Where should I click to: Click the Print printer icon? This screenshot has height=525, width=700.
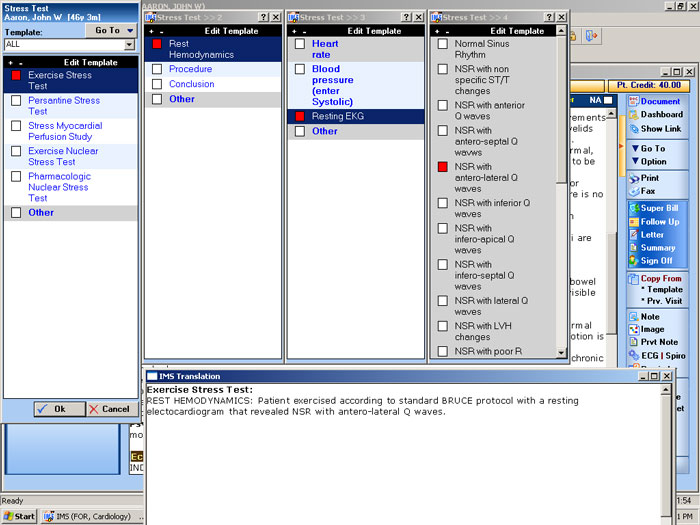pyautogui.click(x=633, y=178)
